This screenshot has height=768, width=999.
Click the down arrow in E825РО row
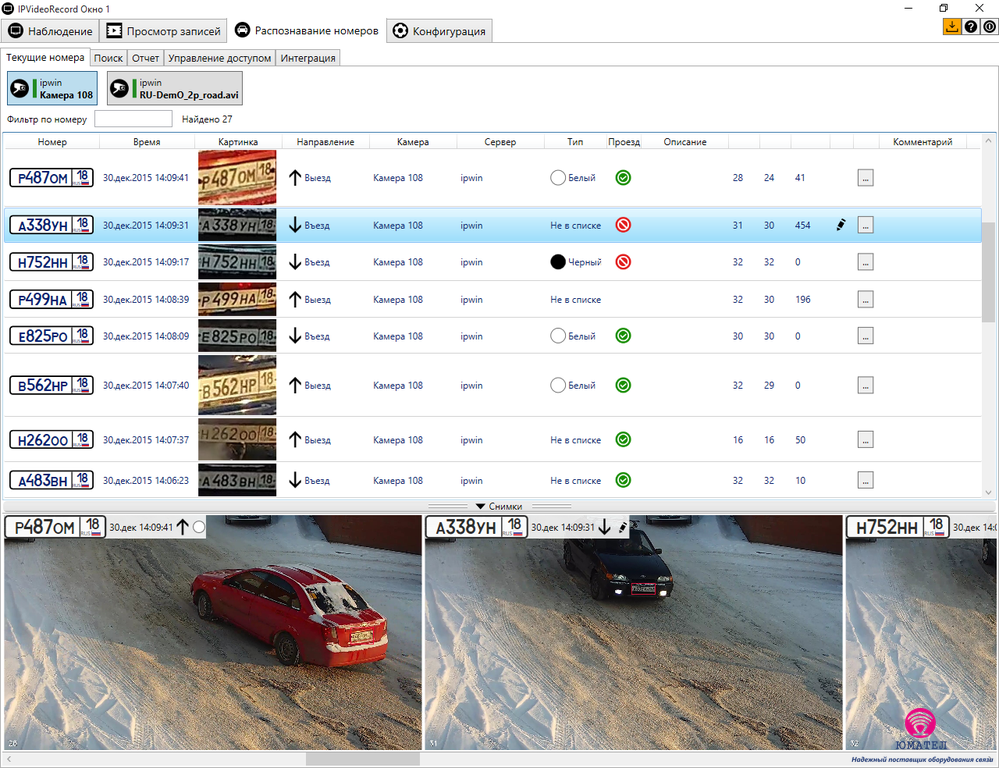click(x=295, y=337)
